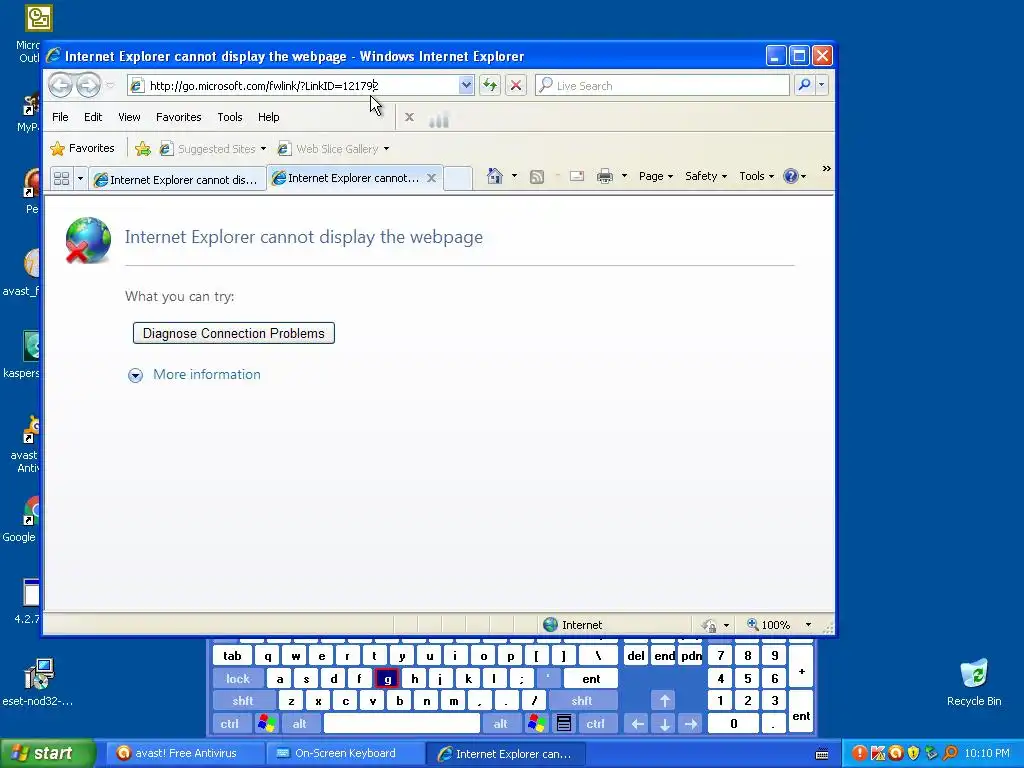Click tab key on On-Screen Keyboard
Viewport: 1024px width, 768px height.
232,656
